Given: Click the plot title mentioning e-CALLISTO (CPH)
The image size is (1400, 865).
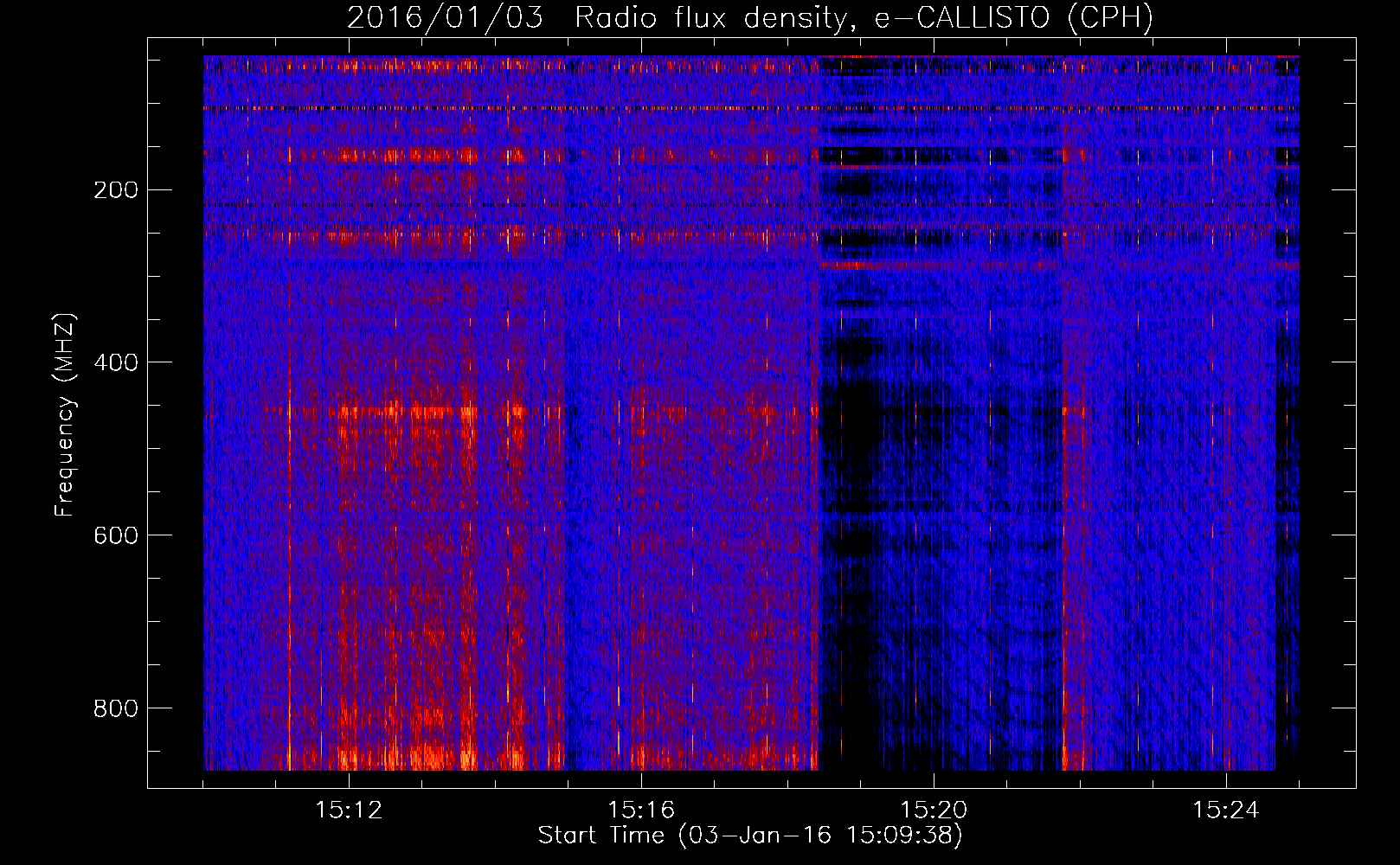Looking at the screenshot, I should [750, 18].
